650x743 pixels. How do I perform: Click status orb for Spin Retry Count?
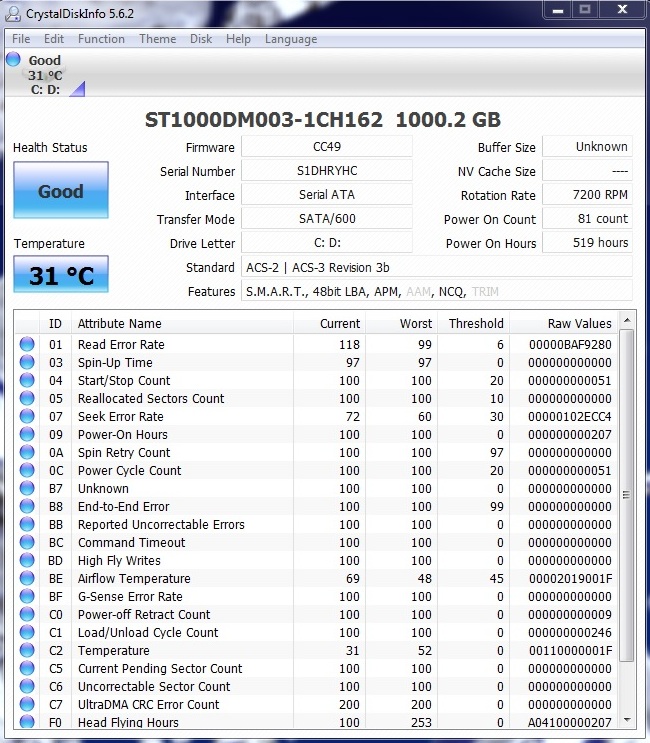click(x=27, y=452)
